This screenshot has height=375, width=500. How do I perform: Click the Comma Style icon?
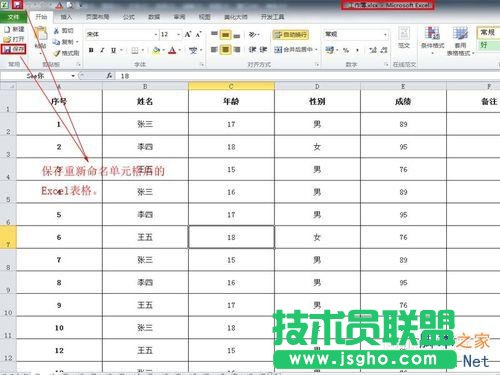tap(357, 50)
